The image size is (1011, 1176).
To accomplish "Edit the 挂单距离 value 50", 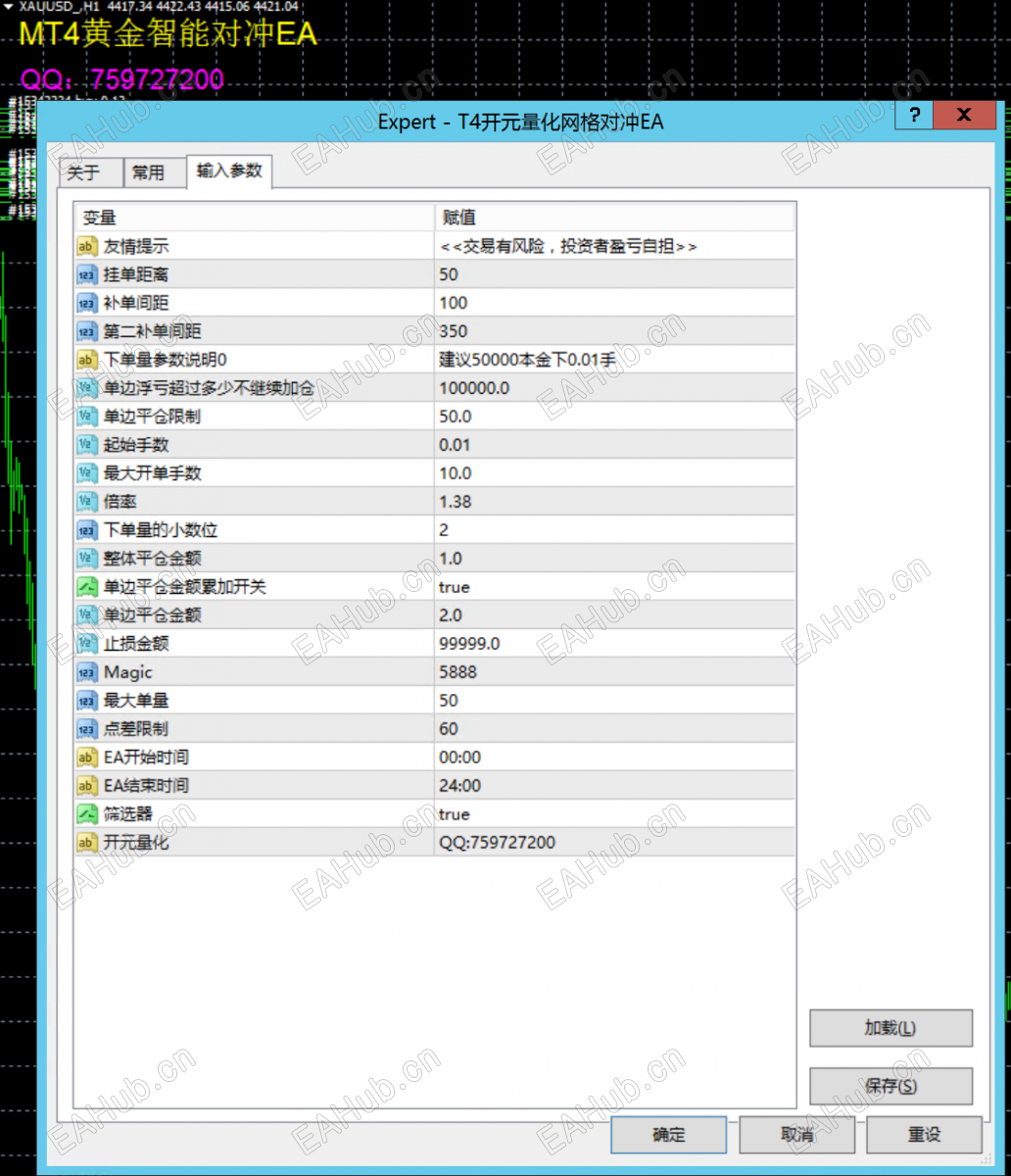I will 614,274.
